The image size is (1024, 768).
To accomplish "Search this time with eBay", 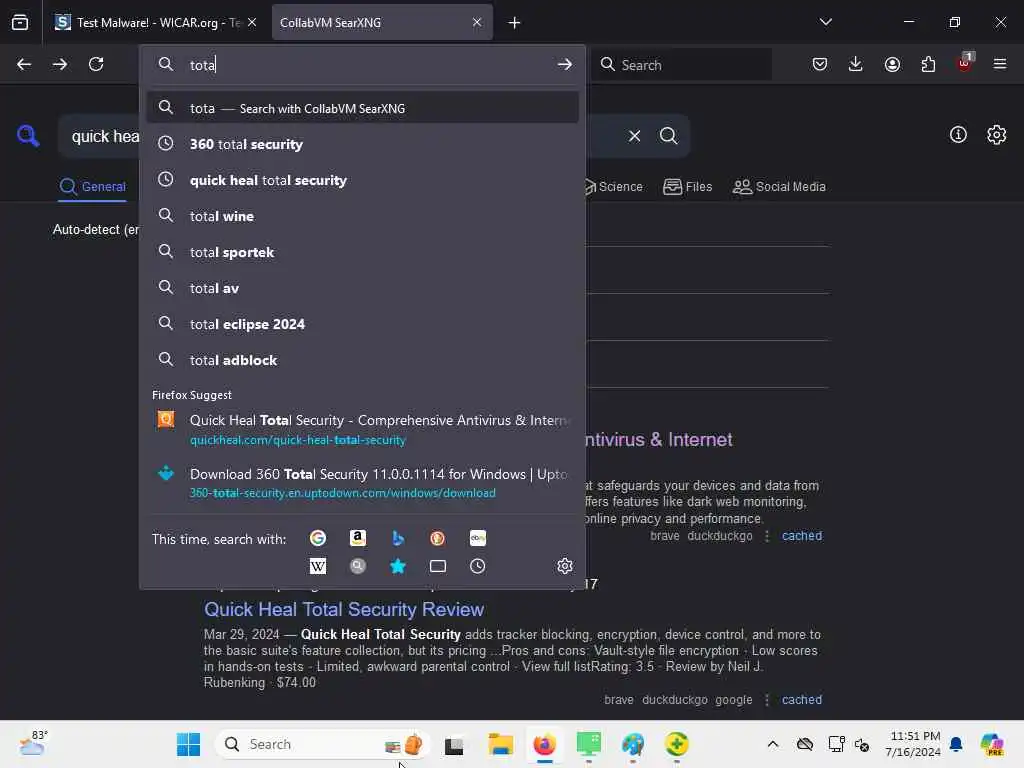I will tap(477, 538).
